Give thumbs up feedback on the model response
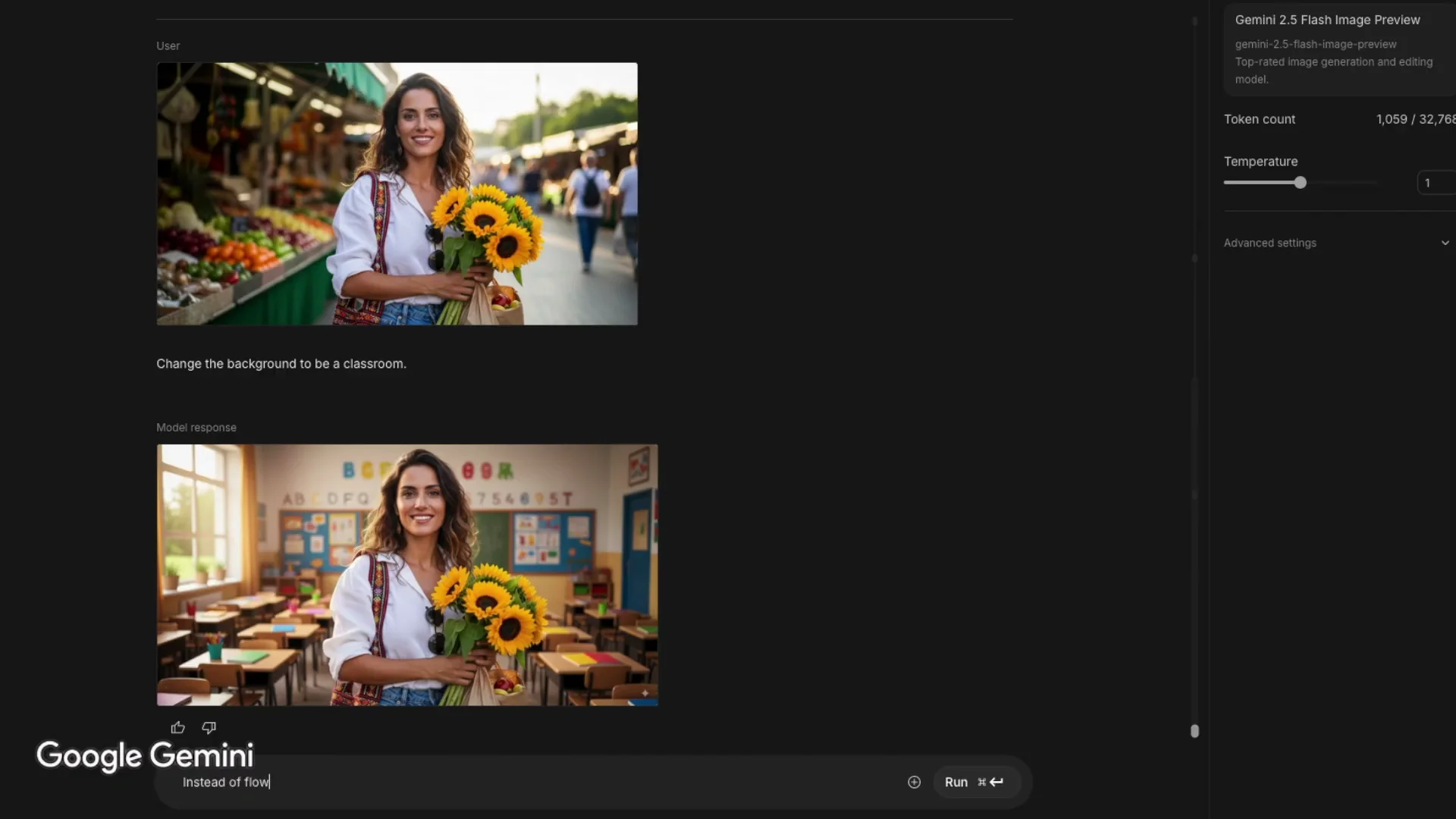 click(x=177, y=727)
